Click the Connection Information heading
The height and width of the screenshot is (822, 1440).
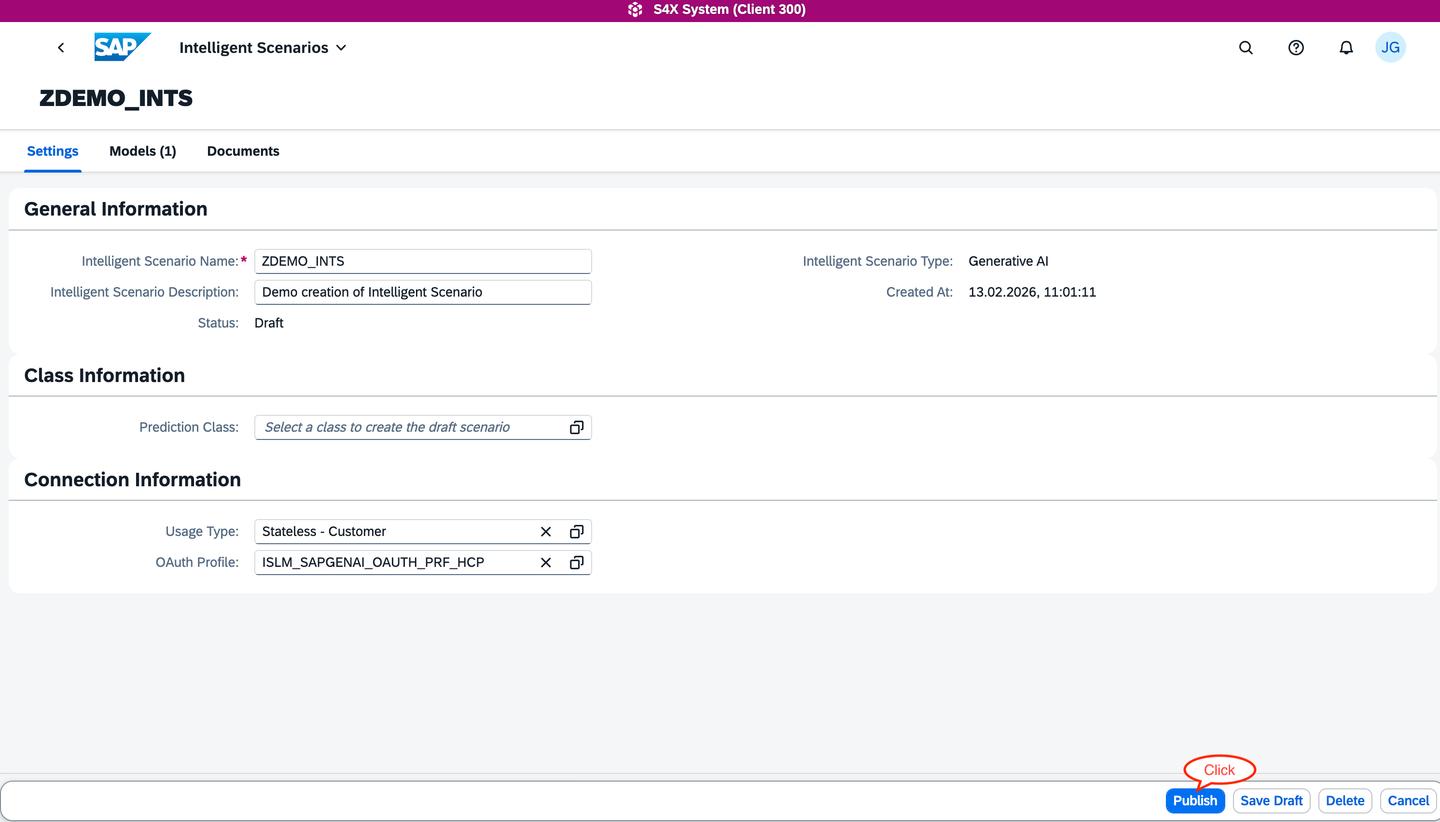tap(133, 480)
